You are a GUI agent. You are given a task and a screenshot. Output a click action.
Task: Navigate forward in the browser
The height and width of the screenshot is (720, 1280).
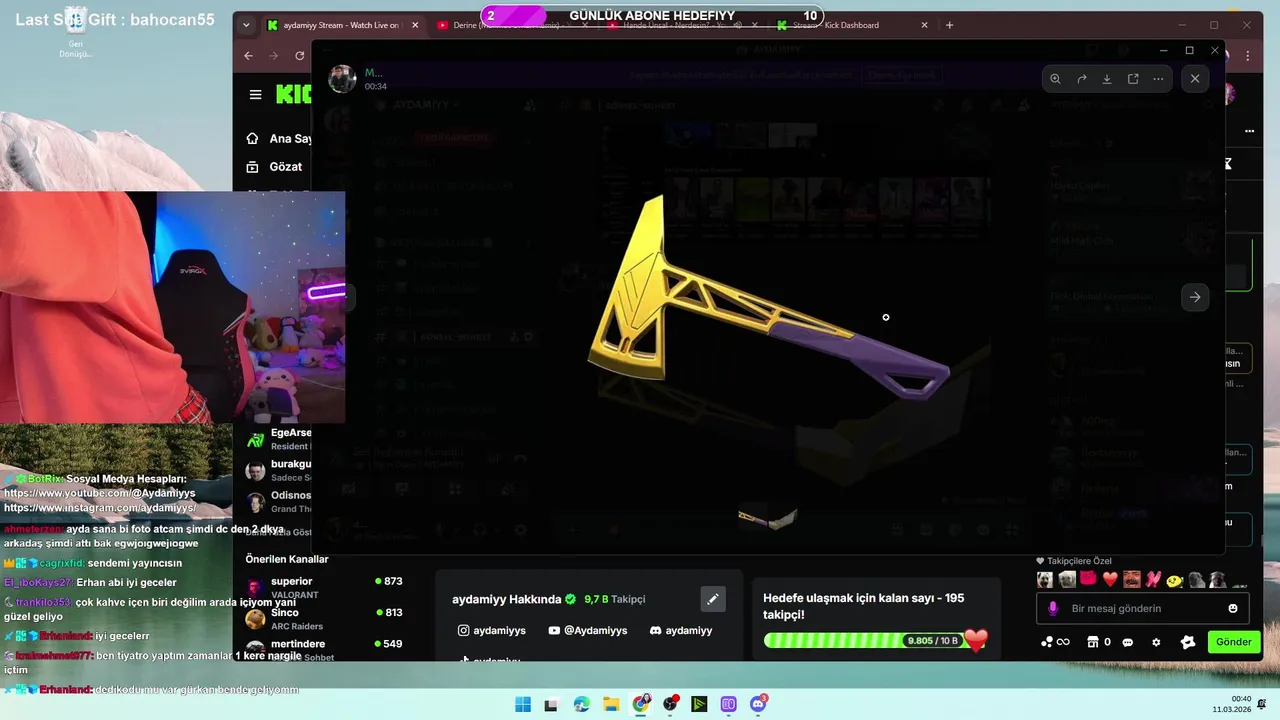(275, 56)
